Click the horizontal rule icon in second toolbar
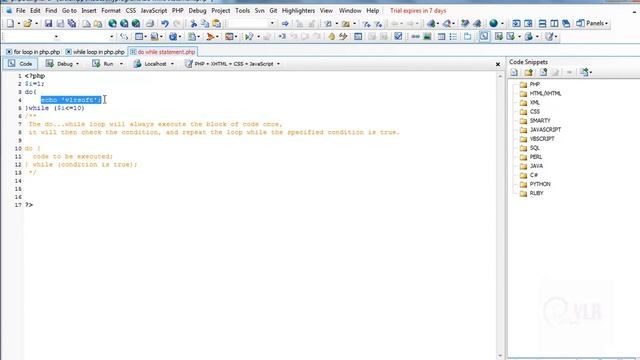640x360 pixels. (415, 37)
